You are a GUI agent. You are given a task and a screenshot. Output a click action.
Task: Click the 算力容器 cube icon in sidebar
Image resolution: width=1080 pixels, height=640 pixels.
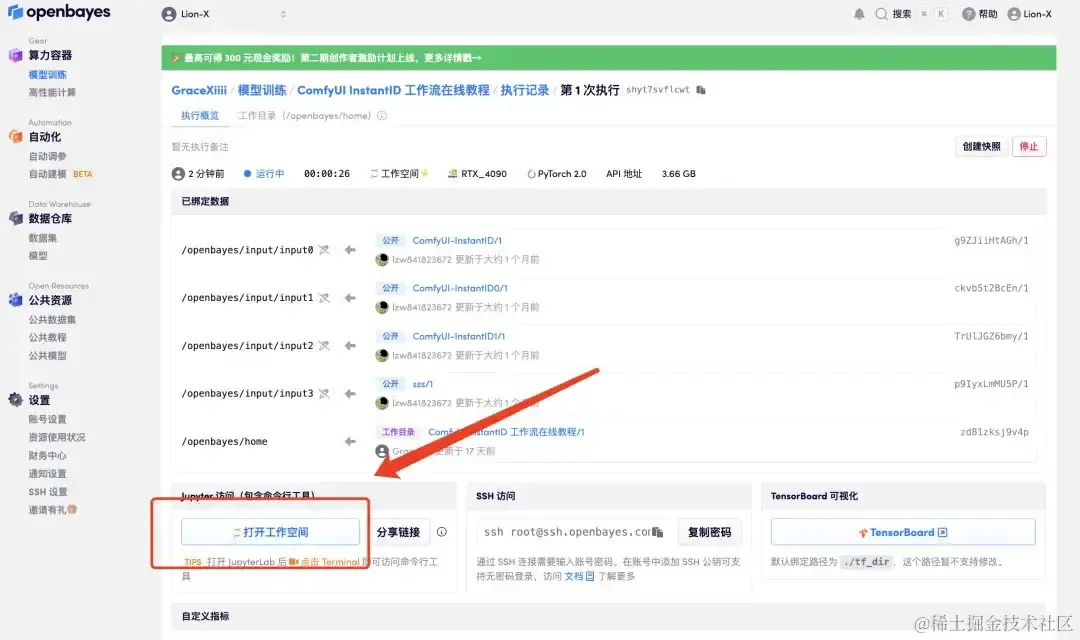(x=15, y=55)
